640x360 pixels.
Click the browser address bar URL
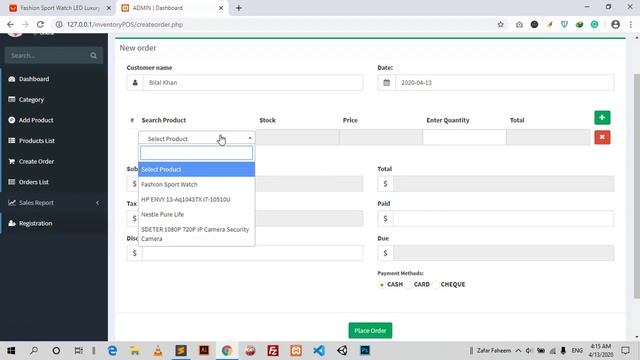coord(125,24)
